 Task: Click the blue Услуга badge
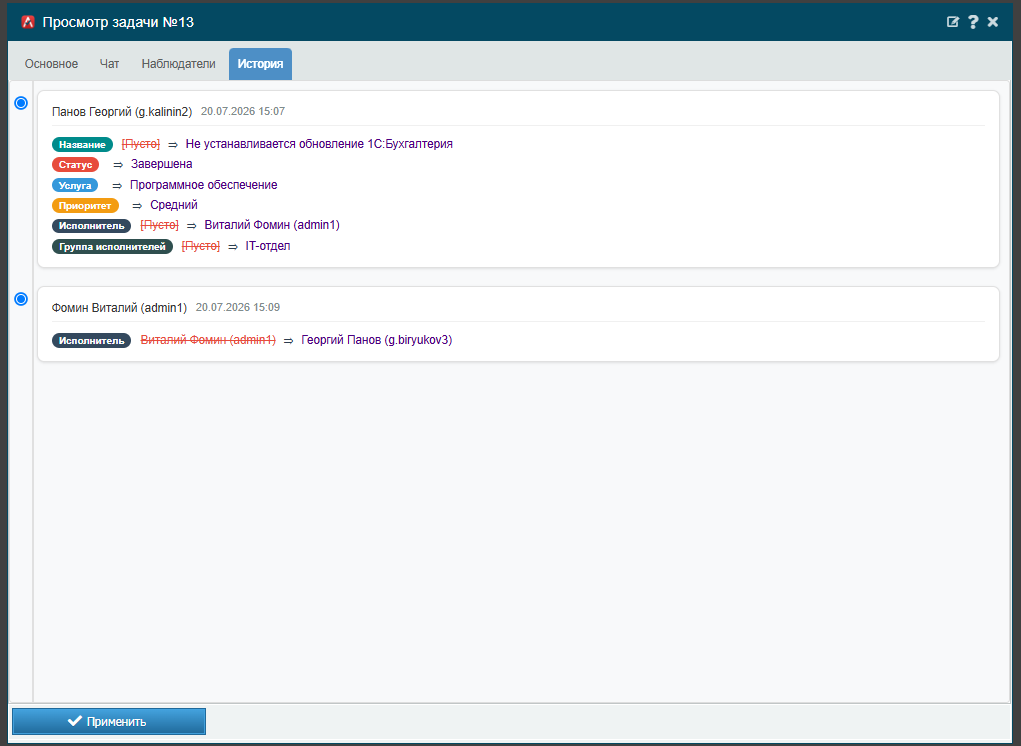click(75, 186)
